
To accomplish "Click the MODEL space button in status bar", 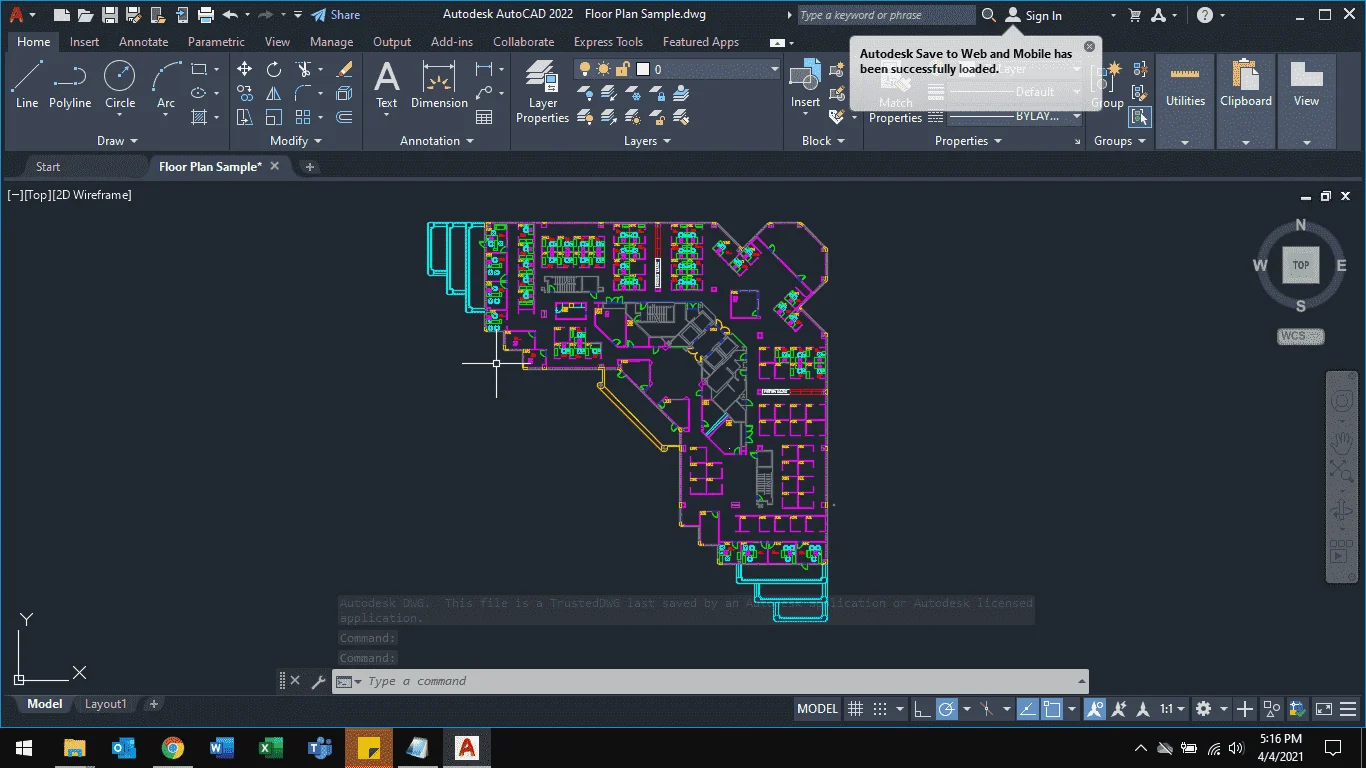I will click(x=817, y=709).
